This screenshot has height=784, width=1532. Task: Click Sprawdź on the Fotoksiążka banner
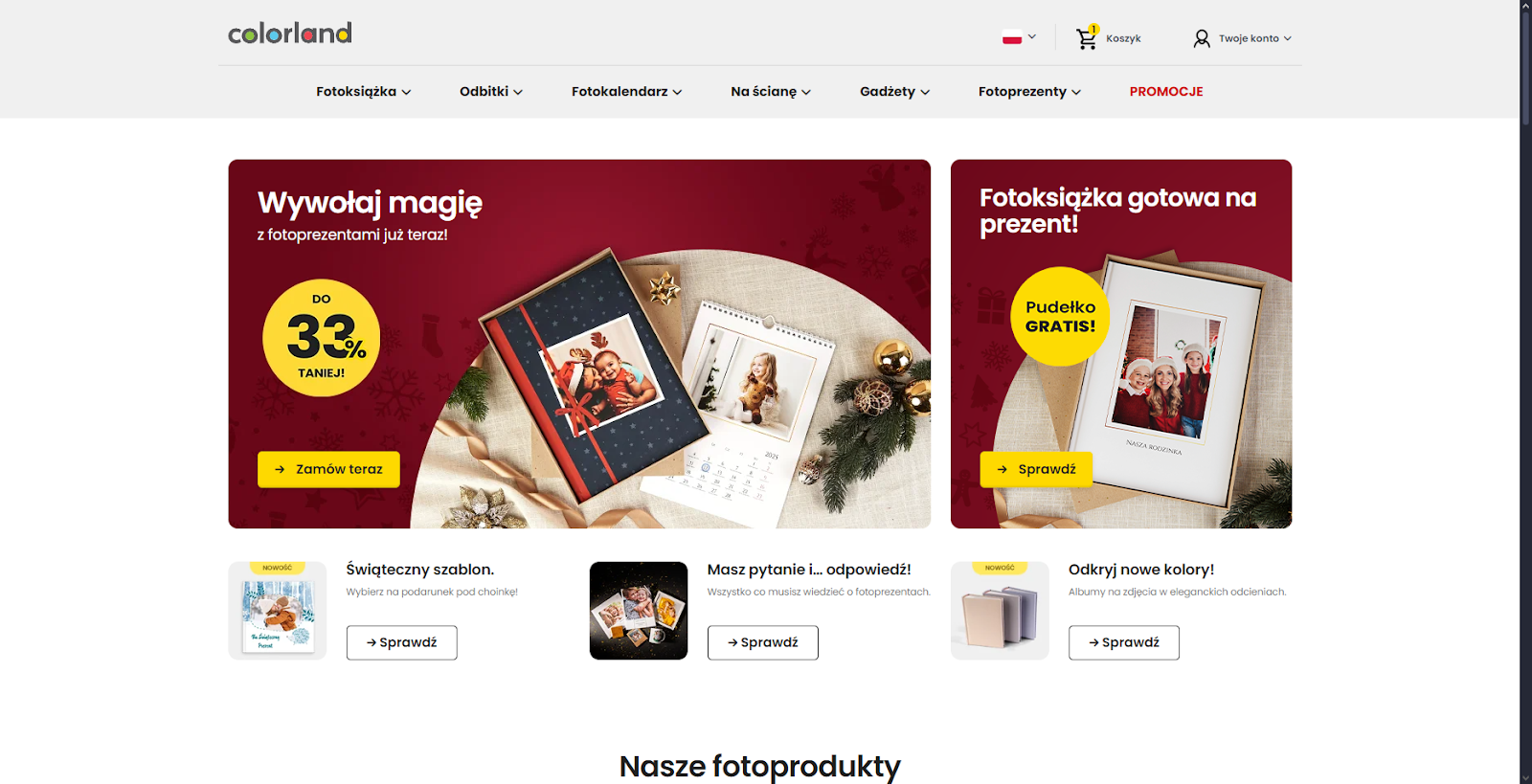[x=1036, y=469]
